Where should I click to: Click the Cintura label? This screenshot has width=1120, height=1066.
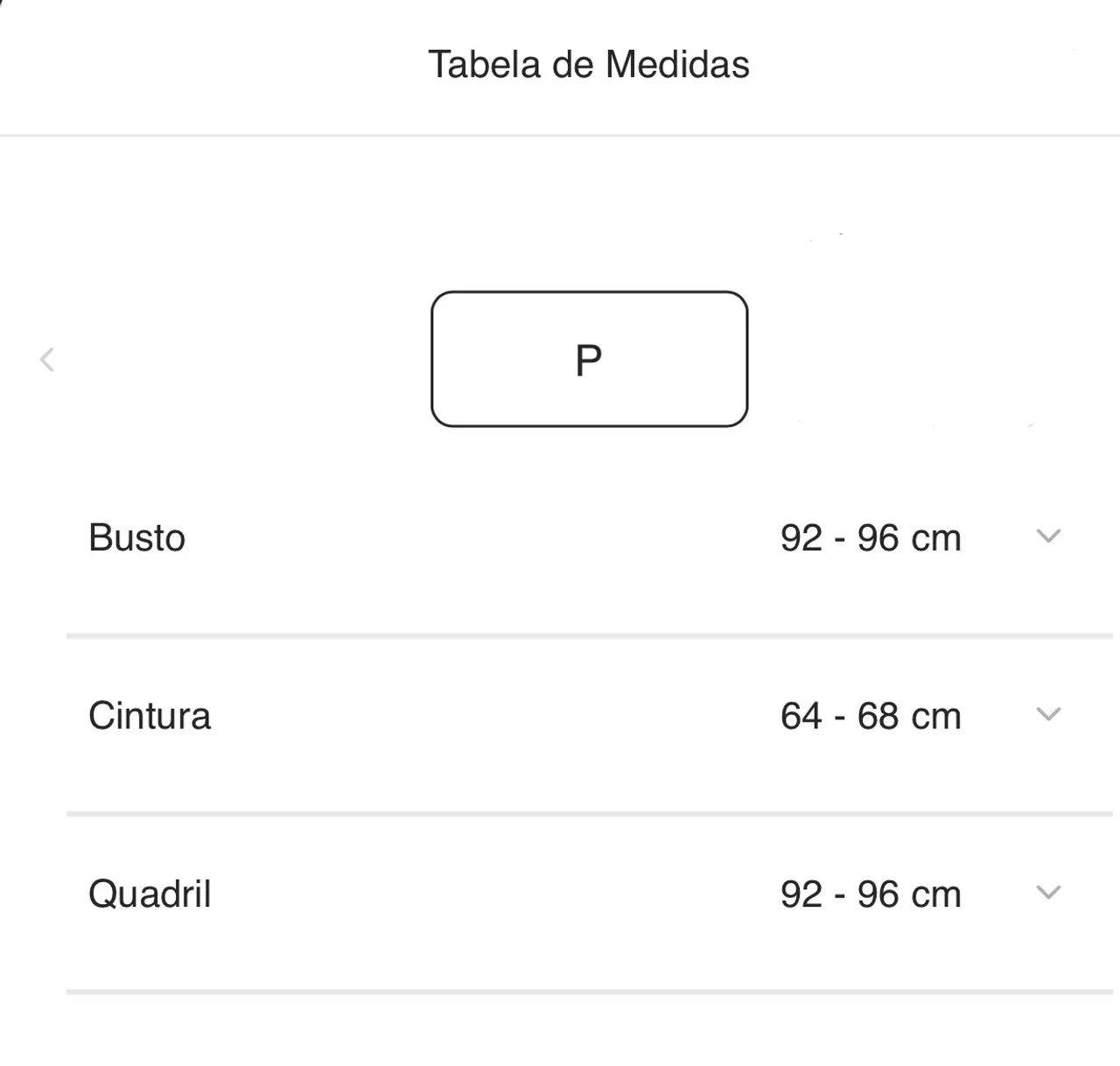(x=150, y=716)
